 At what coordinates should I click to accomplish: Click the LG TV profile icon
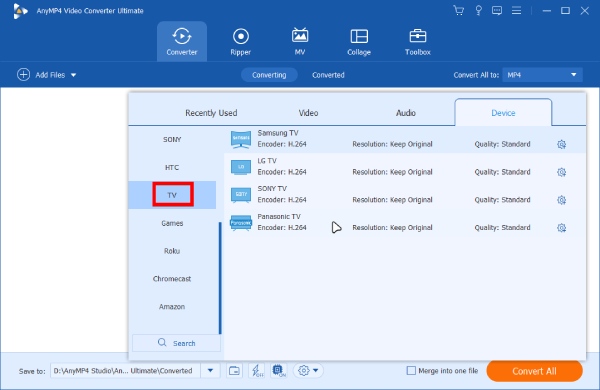pos(241,167)
